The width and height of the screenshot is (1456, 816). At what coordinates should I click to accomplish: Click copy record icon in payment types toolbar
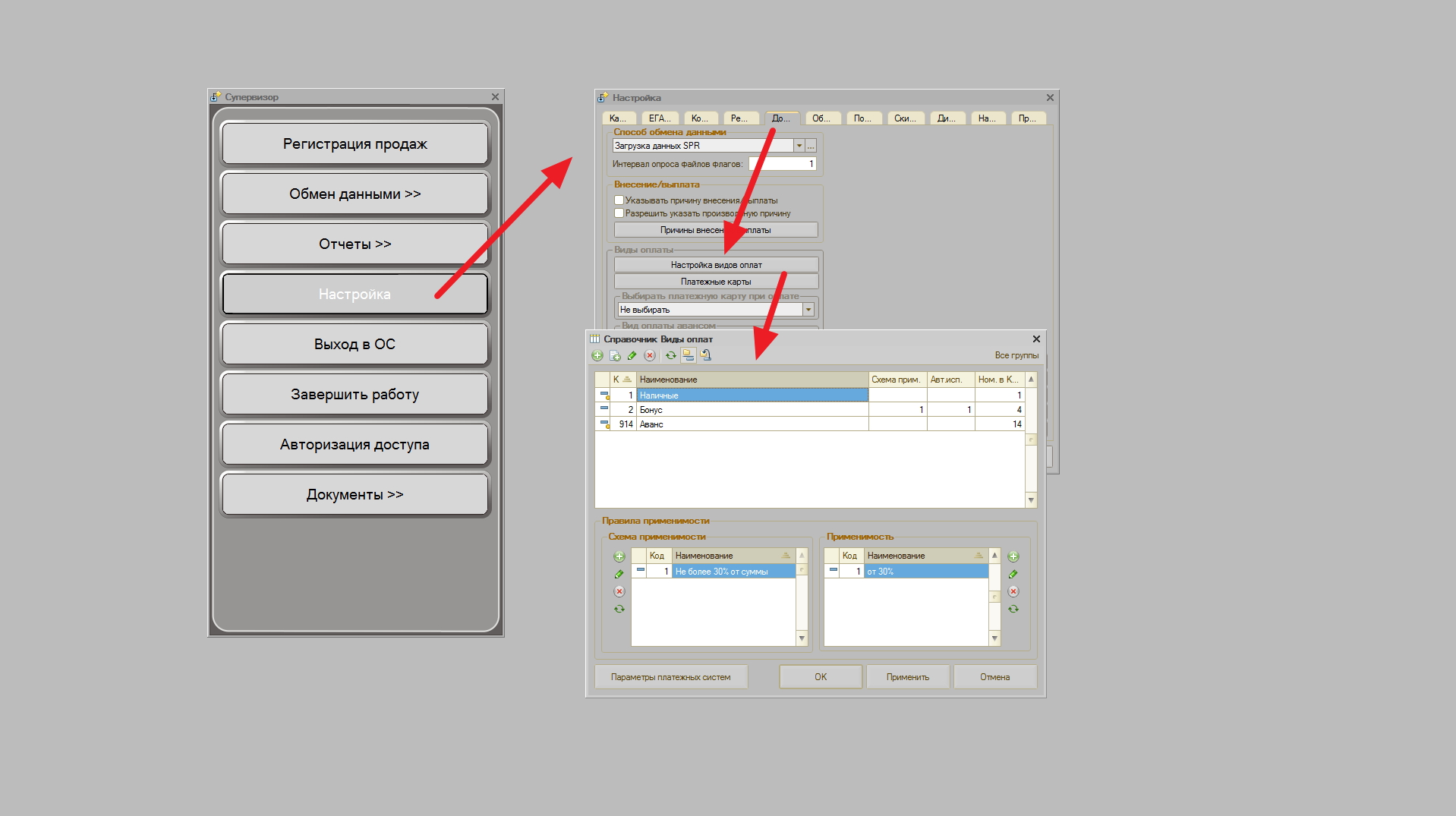click(615, 356)
